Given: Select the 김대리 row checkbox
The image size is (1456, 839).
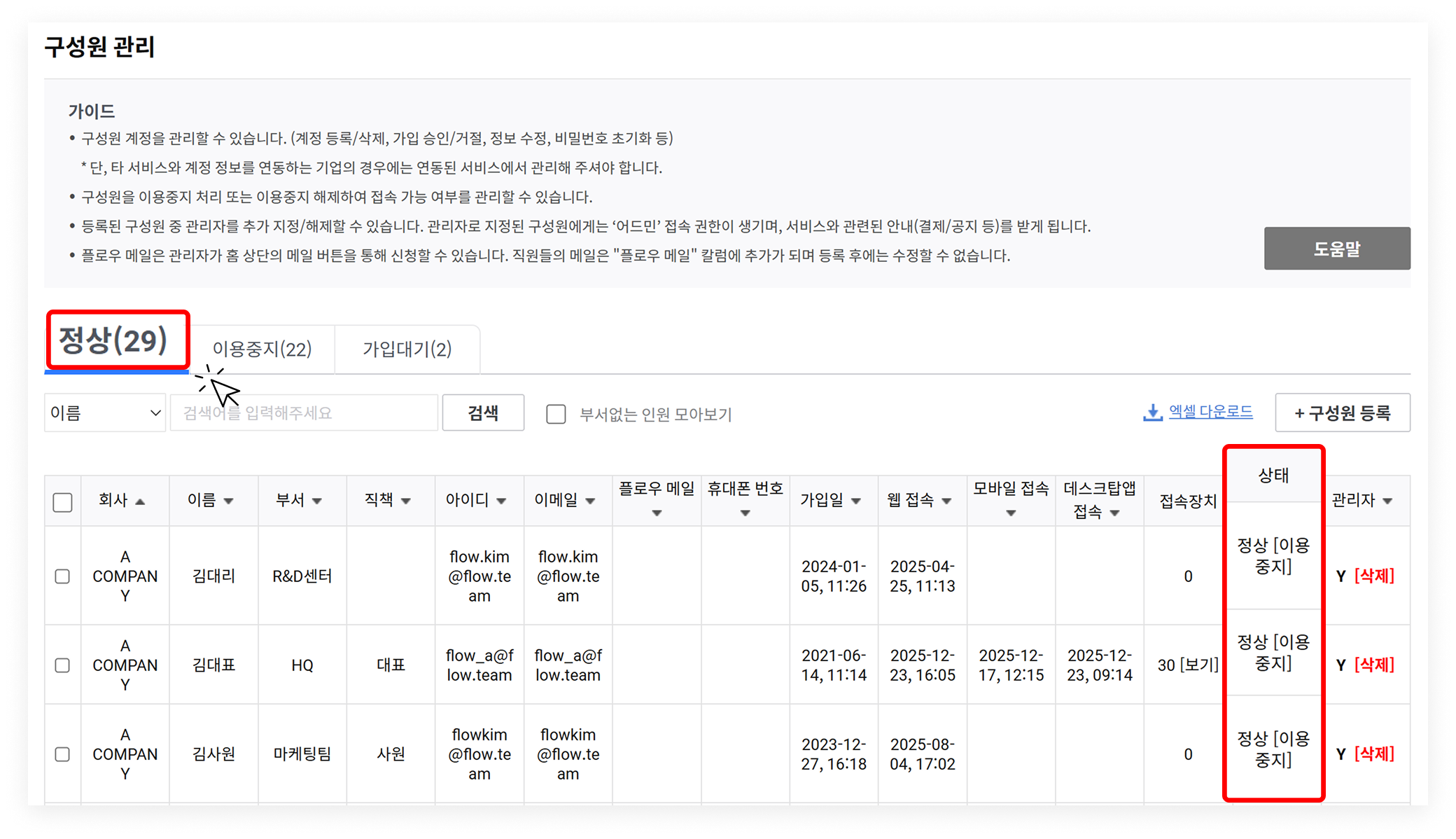Looking at the screenshot, I should pyautogui.click(x=62, y=576).
